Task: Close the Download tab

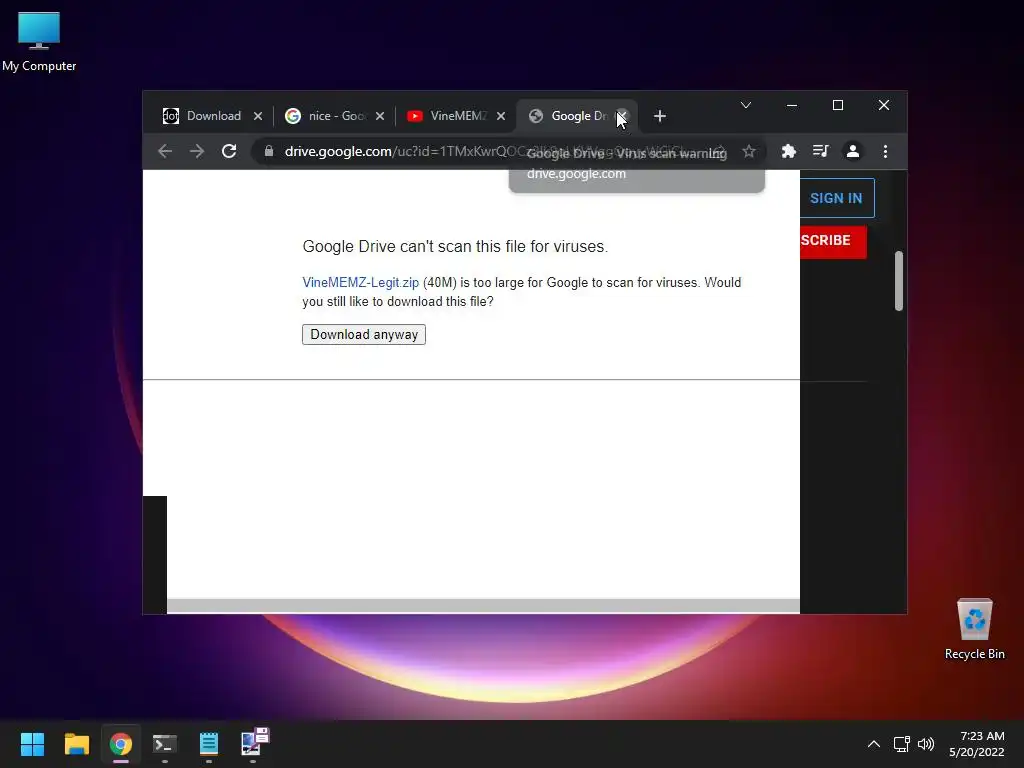Action: tap(258, 116)
